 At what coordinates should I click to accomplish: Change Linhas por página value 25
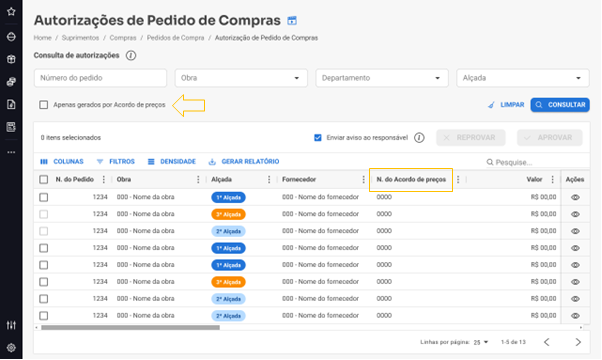click(481, 342)
